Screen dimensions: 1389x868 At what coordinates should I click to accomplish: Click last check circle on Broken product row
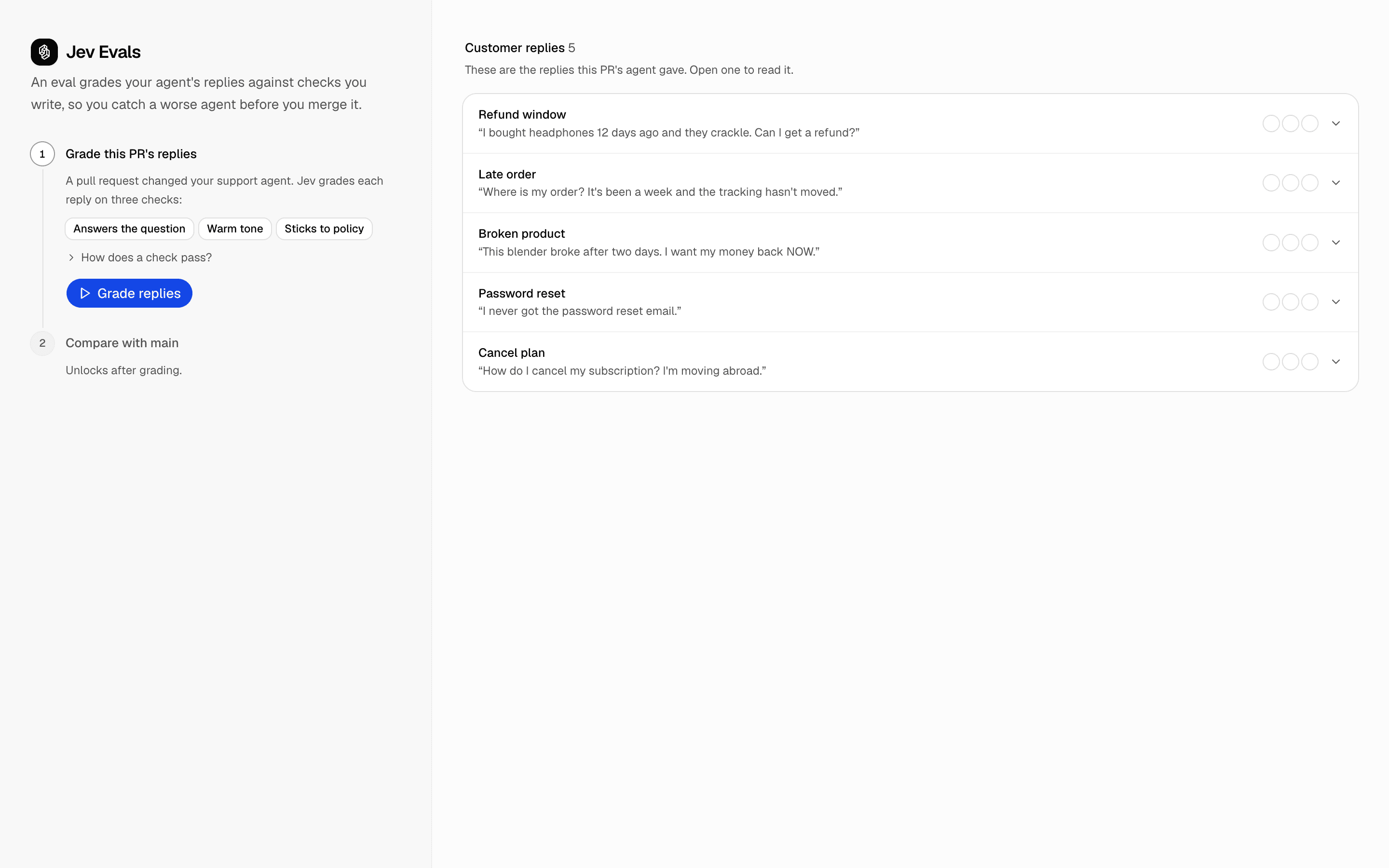click(1310, 243)
